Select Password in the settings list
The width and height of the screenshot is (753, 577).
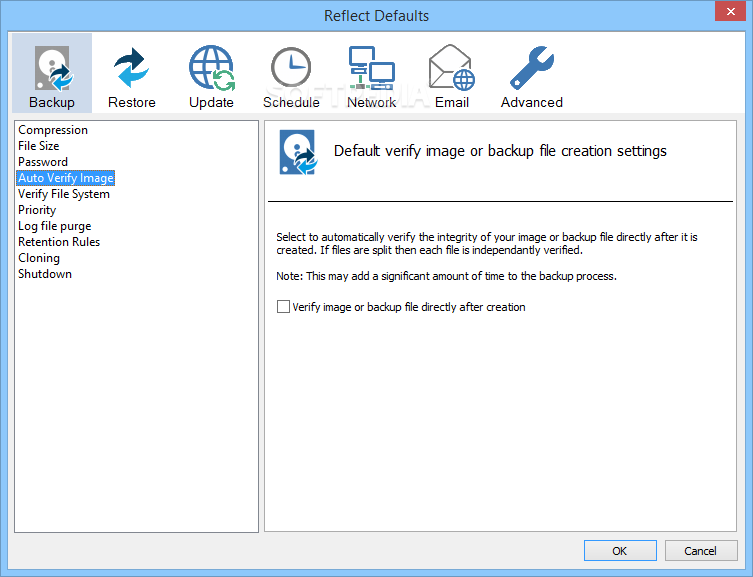tap(43, 162)
